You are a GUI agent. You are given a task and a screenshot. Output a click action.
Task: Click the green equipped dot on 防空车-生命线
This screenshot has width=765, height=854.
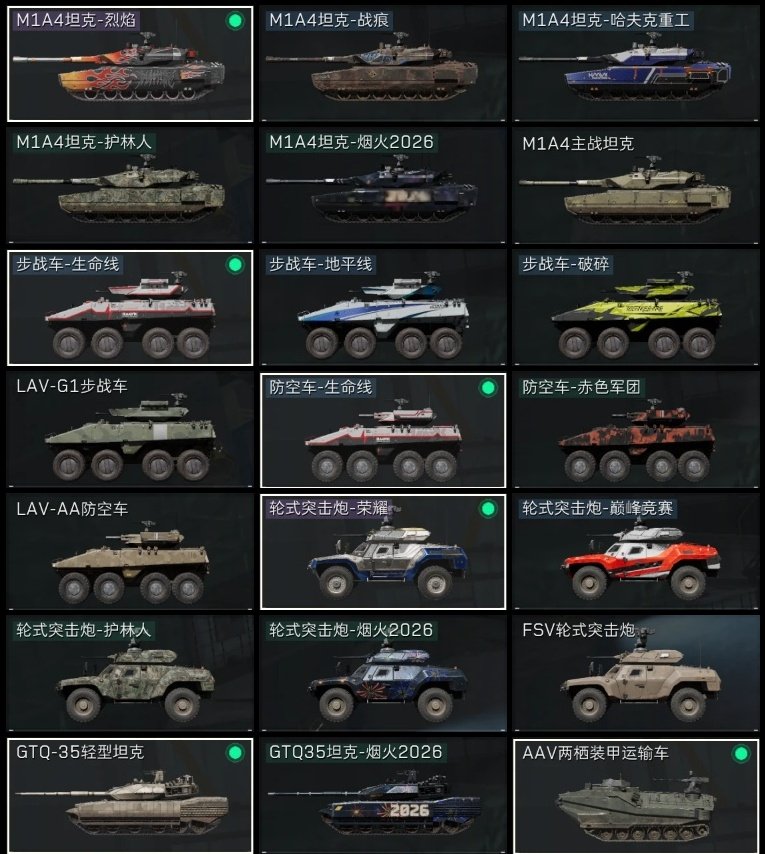[x=488, y=388]
